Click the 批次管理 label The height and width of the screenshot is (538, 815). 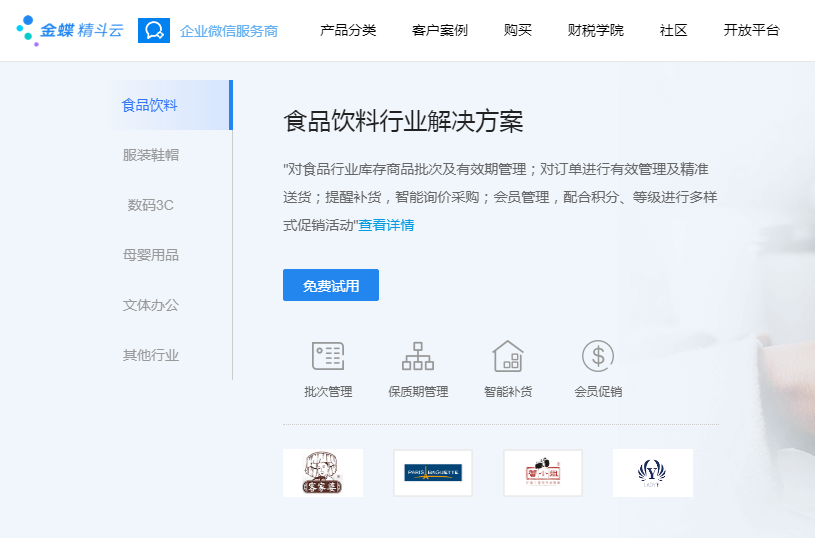[x=328, y=391]
